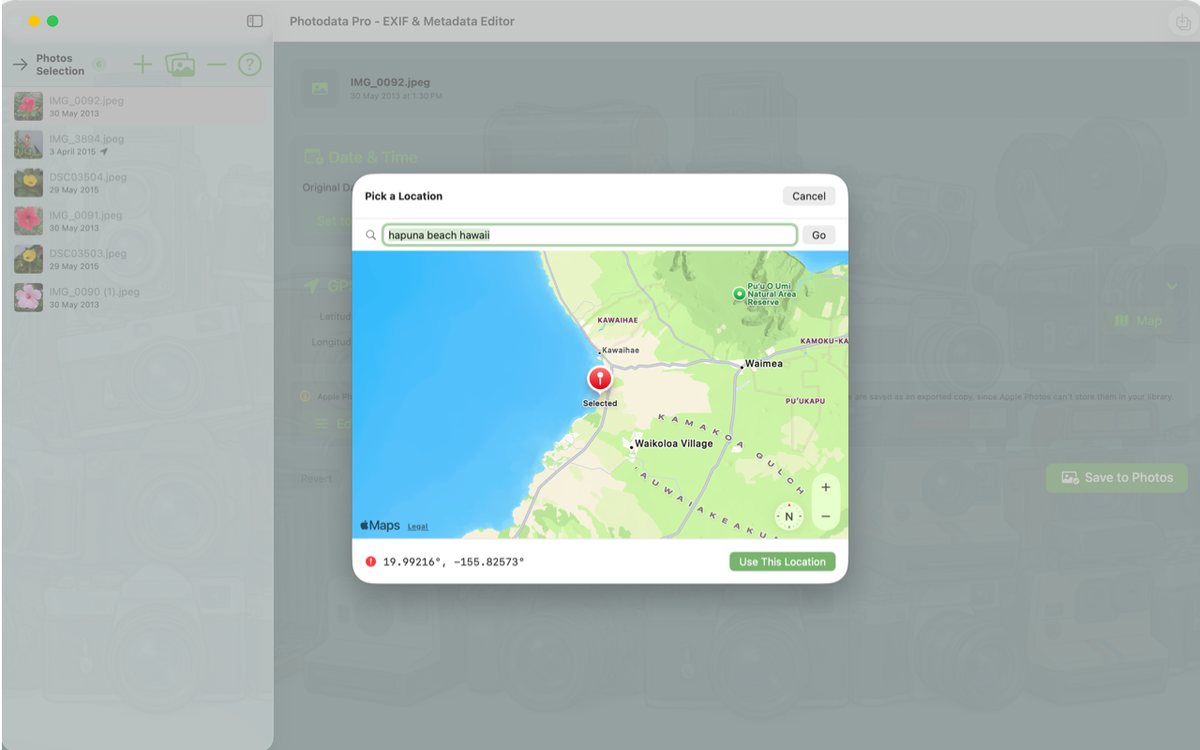
Task: Click the Photos Selection arrow icon
Action: pyautogui.click(x=19, y=65)
